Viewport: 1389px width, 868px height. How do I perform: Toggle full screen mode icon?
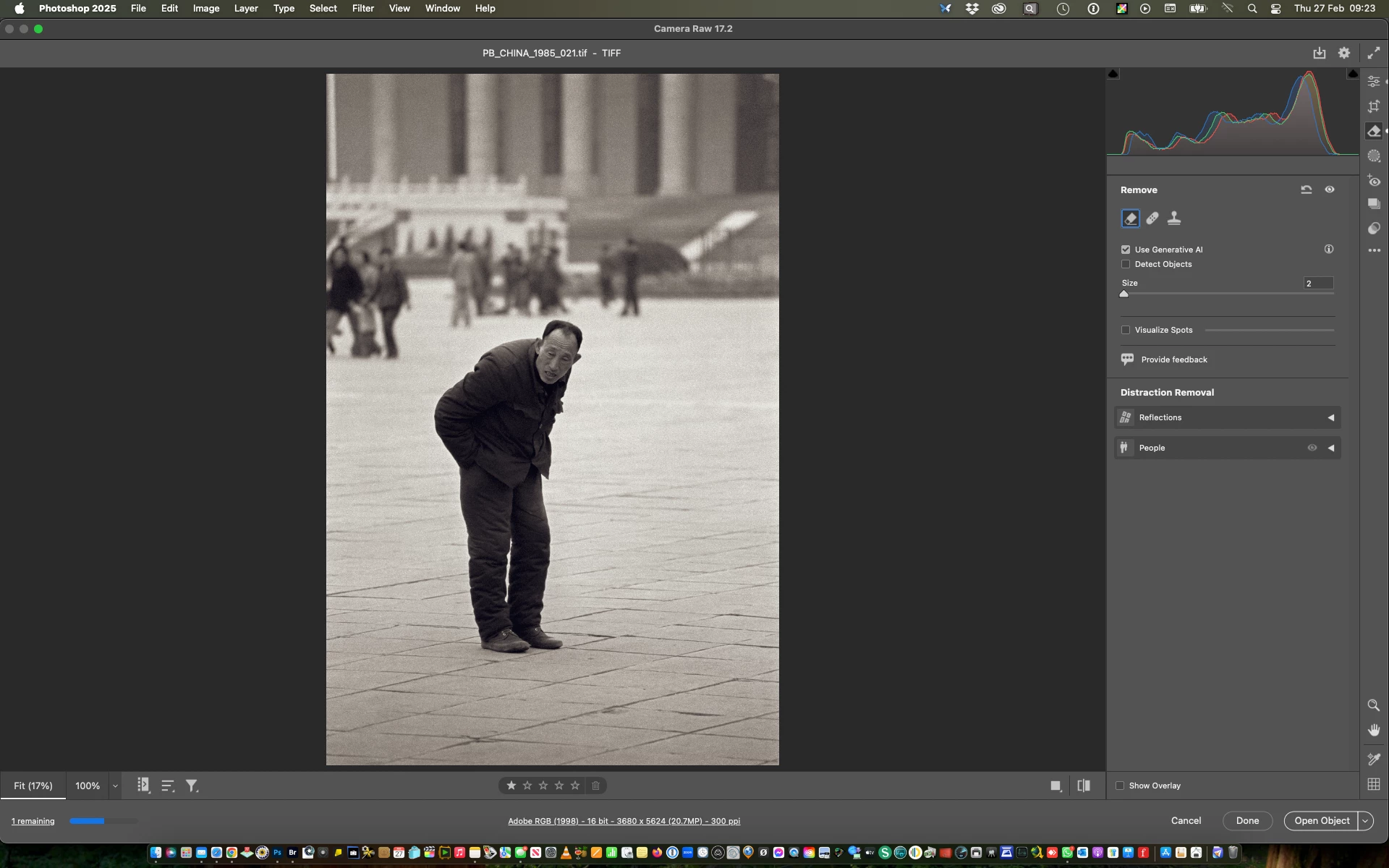point(1373,53)
